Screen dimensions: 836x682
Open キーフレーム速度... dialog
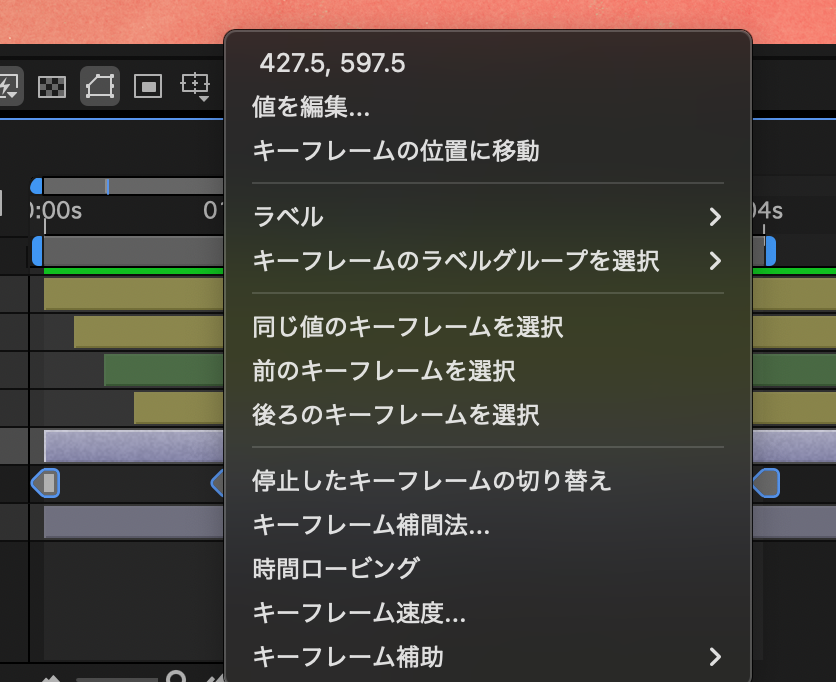click(x=359, y=612)
